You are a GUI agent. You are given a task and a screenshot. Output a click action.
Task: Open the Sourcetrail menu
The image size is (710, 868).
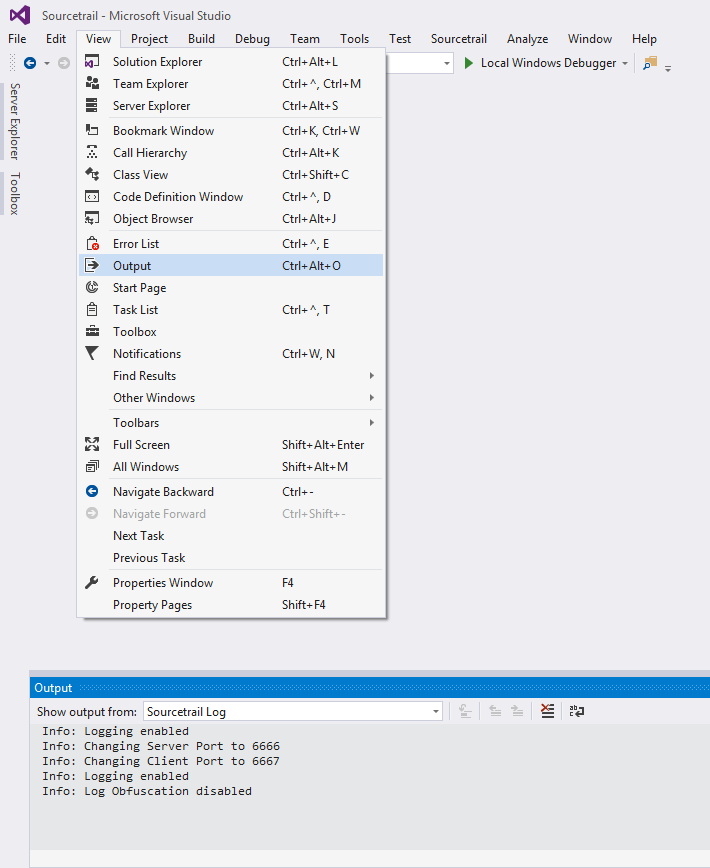(459, 39)
